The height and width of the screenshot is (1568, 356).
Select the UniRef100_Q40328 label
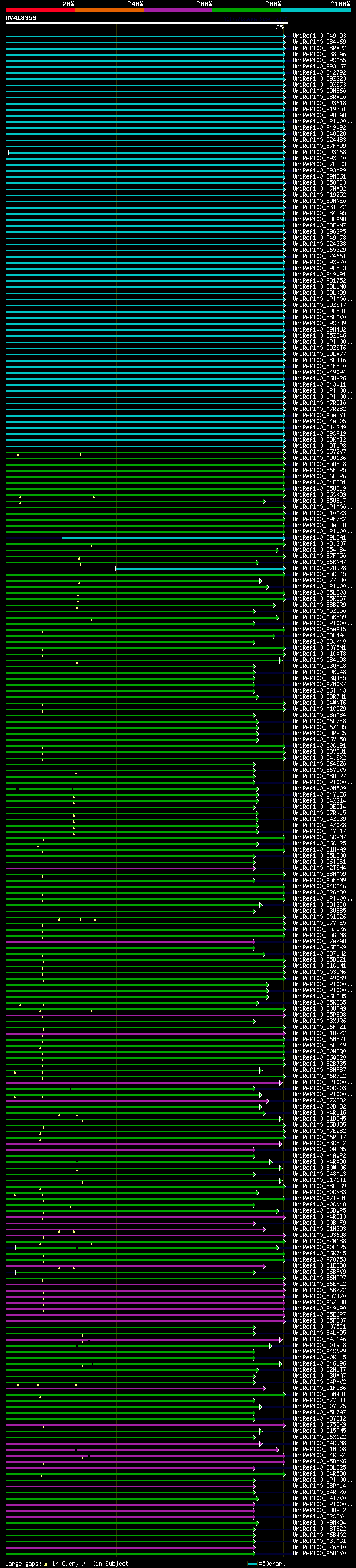[x=319, y=134]
